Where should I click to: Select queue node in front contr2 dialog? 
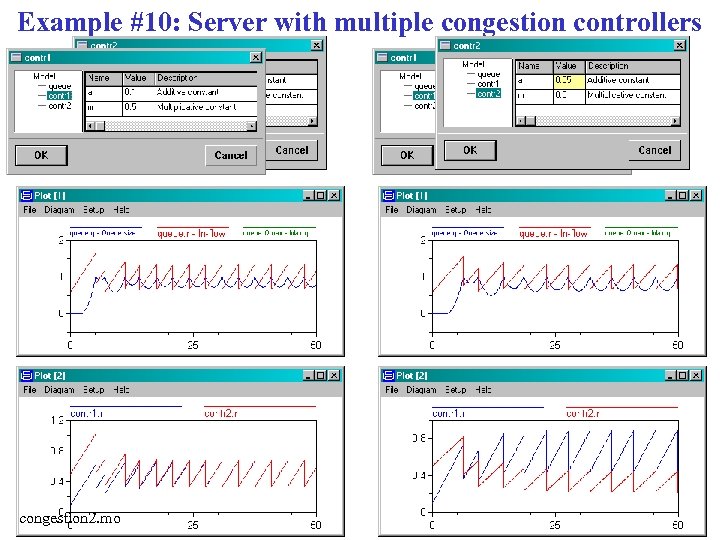(489, 74)
